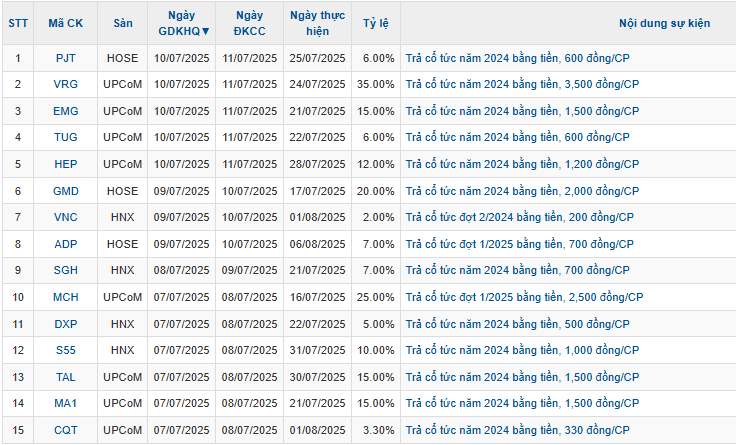Image resolution: width=736 pixels, height=445 pixels.
Task: Click the MCH ticker symbol
Action: tap(66, 297)
